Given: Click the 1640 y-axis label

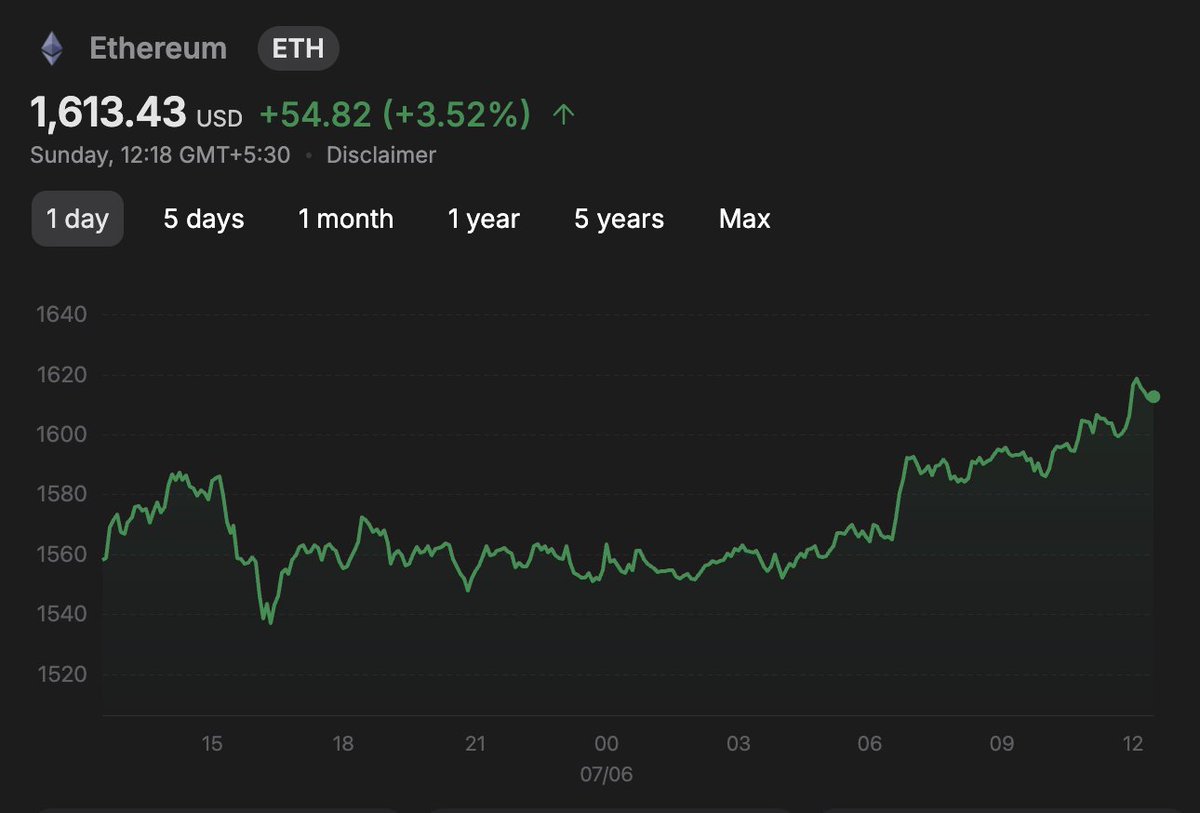Looking at the screenshot, I should pyautogui.click(x=62, y=315).
